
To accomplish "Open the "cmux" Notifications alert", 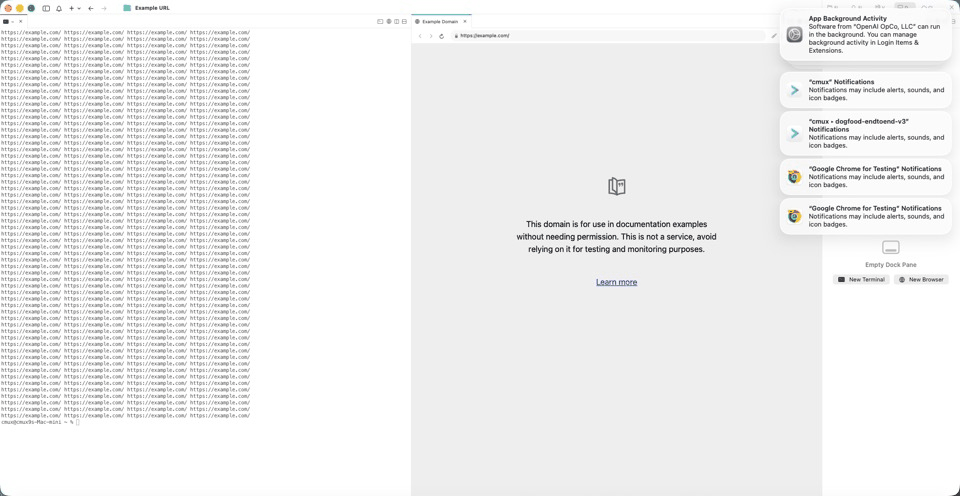I will coord(866,90).
